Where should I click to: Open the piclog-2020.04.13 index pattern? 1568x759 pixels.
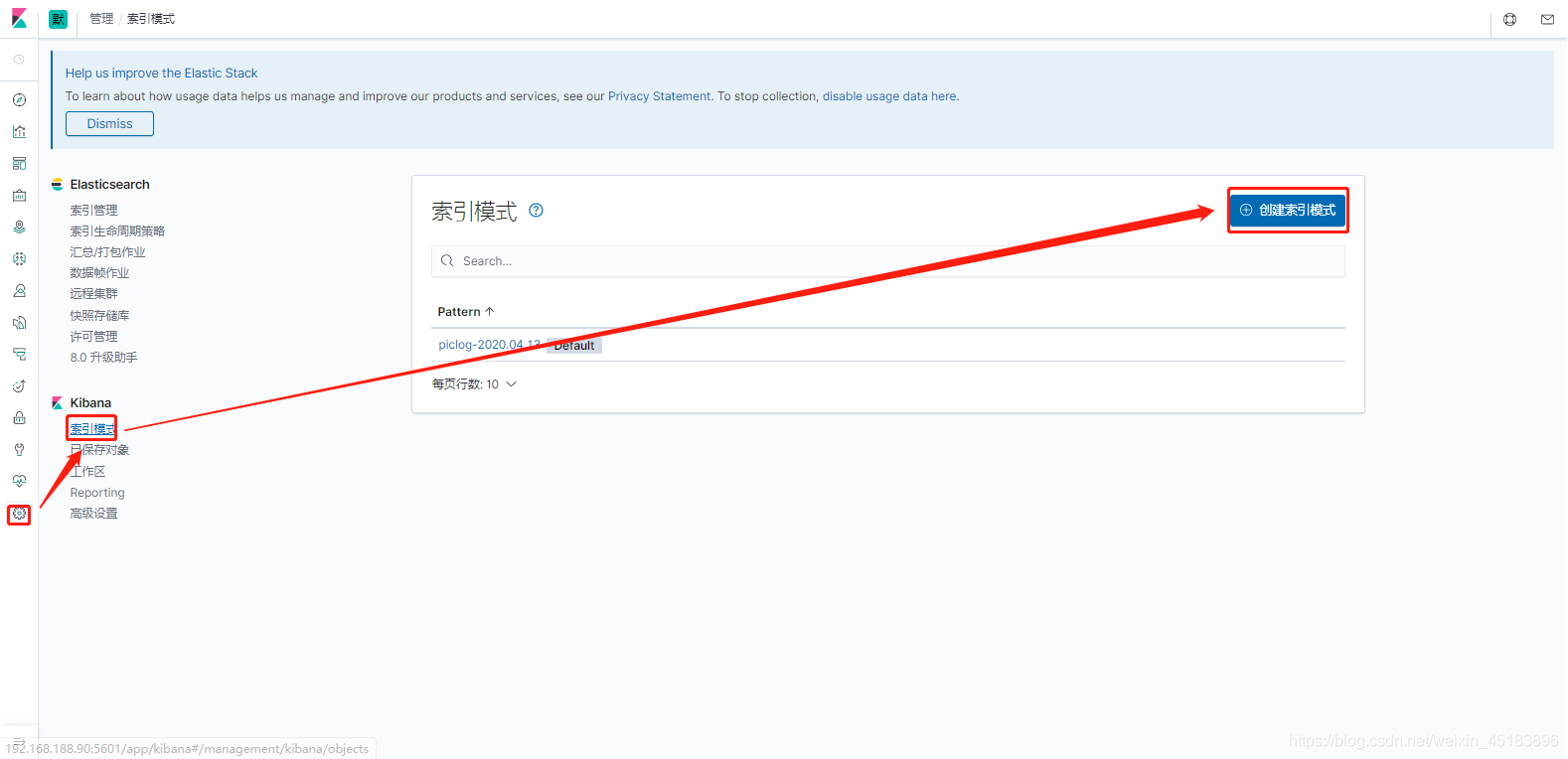[x=489, y=345]
